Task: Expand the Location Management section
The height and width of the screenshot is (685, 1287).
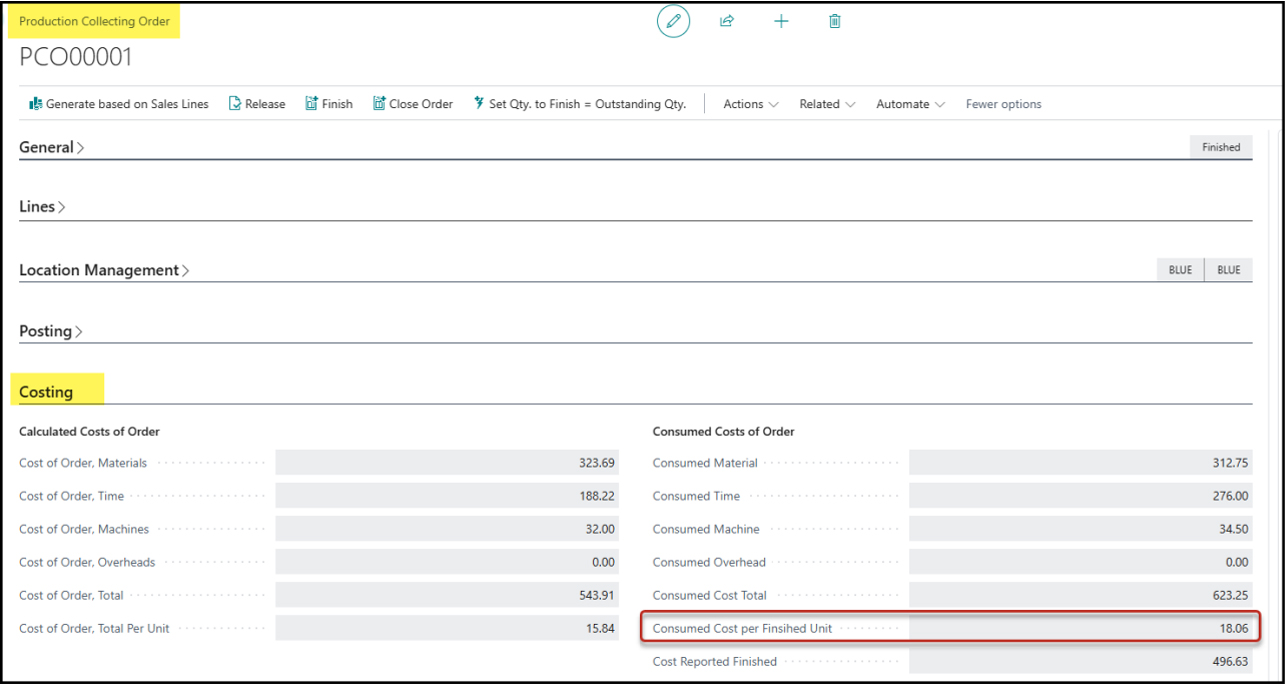Action: click(104, 270)
